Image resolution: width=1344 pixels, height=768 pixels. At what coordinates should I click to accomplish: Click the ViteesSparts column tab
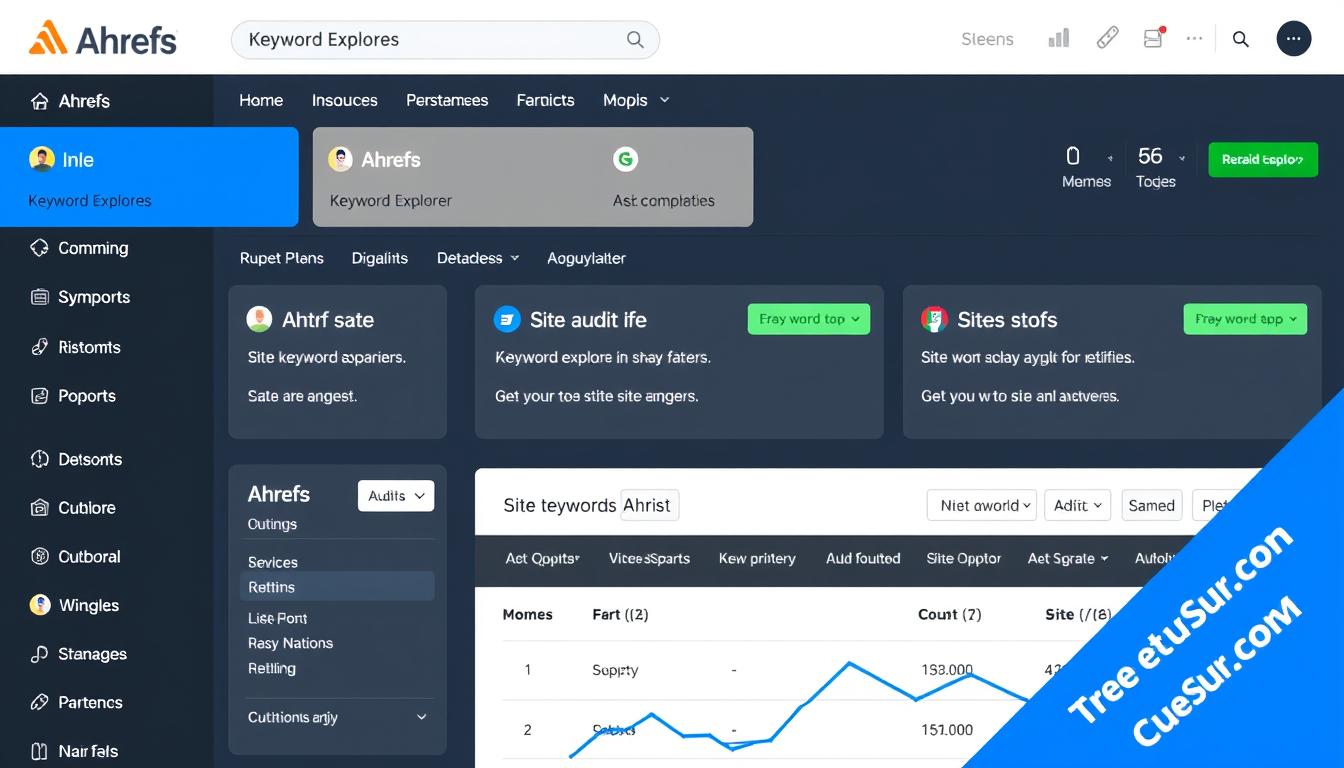pyautogui.click(x=649, y=559)
